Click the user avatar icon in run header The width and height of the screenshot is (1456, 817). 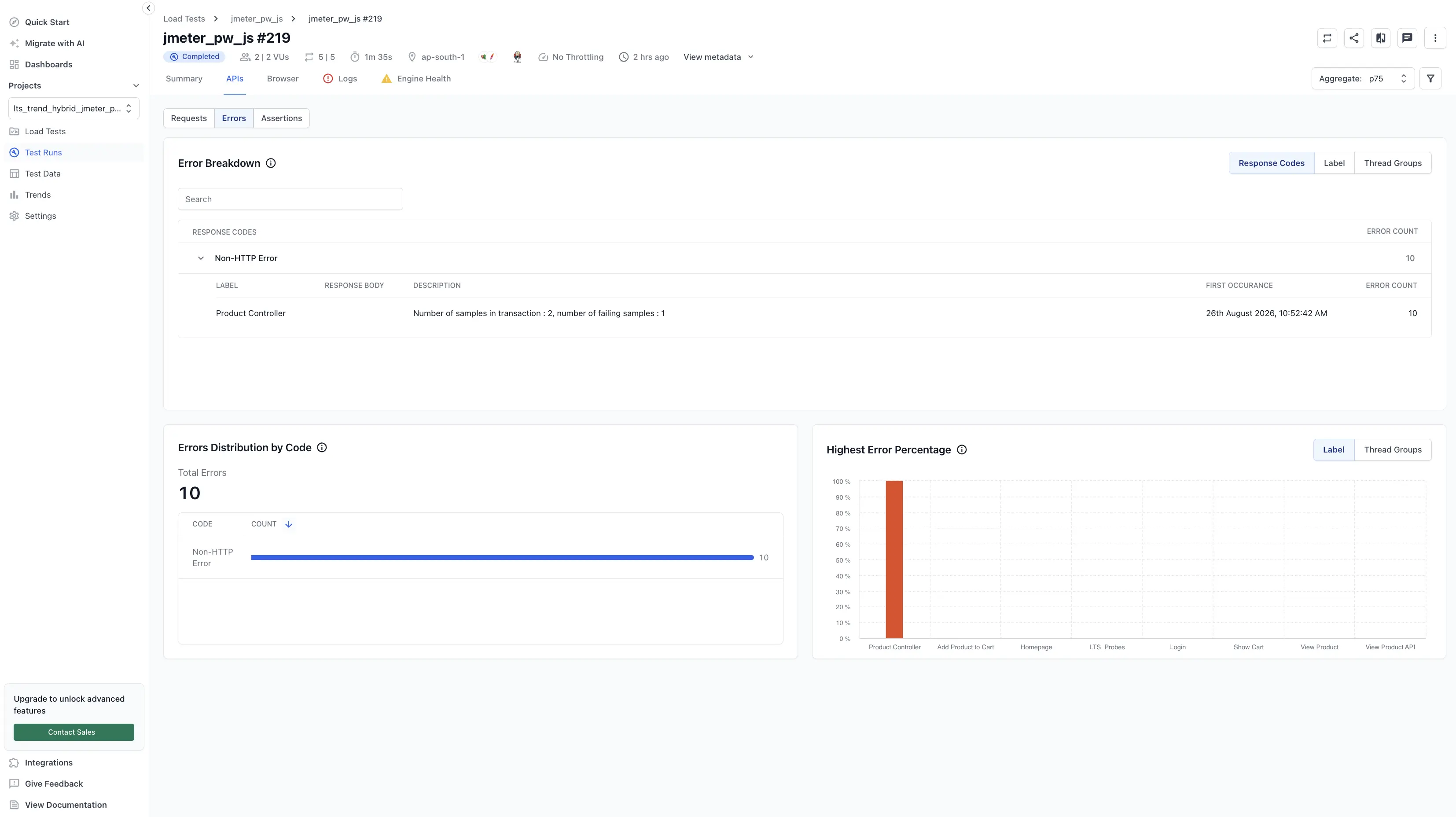(517, 57)
